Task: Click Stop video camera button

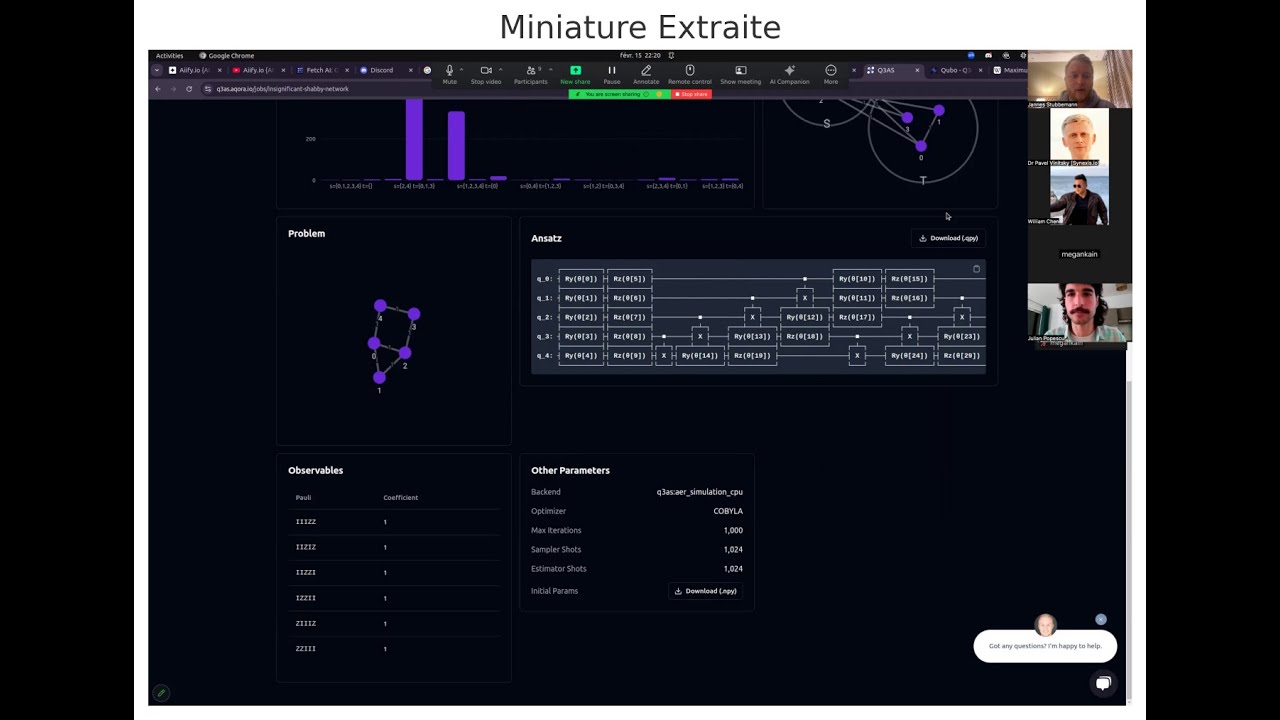Action: pyautogui.click(x=486, y=71)
